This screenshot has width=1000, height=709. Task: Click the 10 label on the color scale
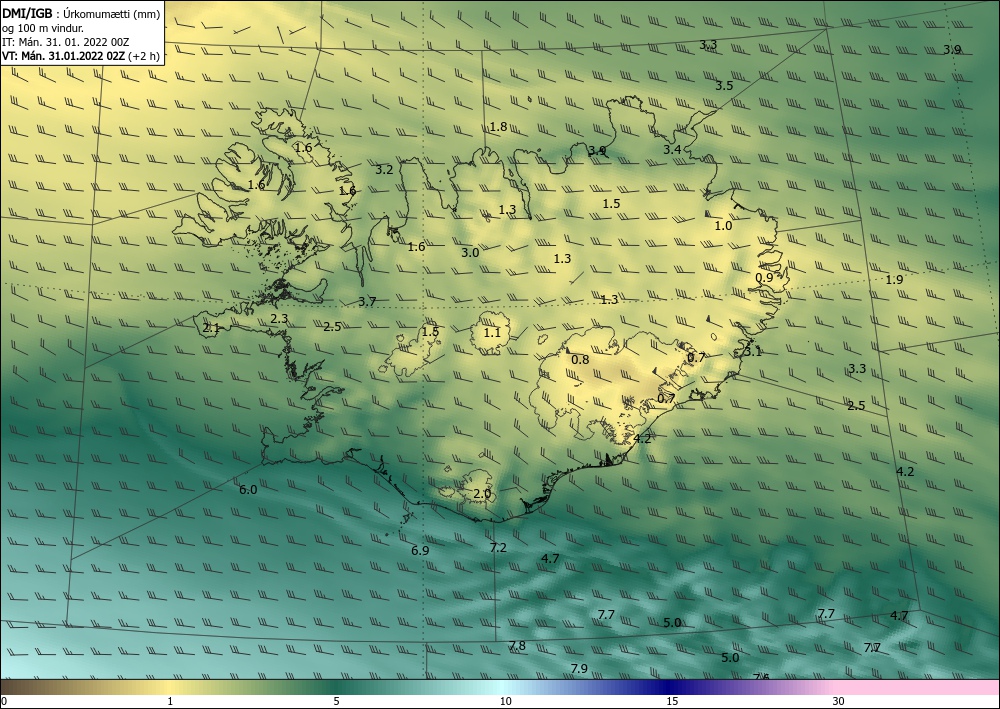click(x=506, y=702)
